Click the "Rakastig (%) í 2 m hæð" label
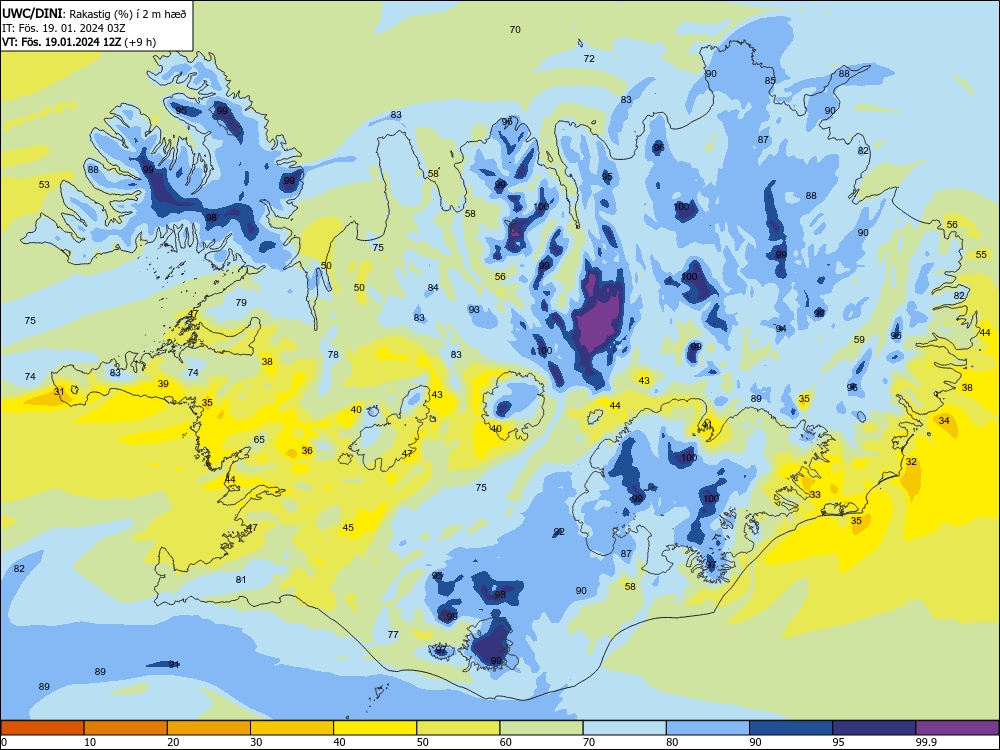The width and height of the screenshot is (1000, 750). click(x=128, y=14)
